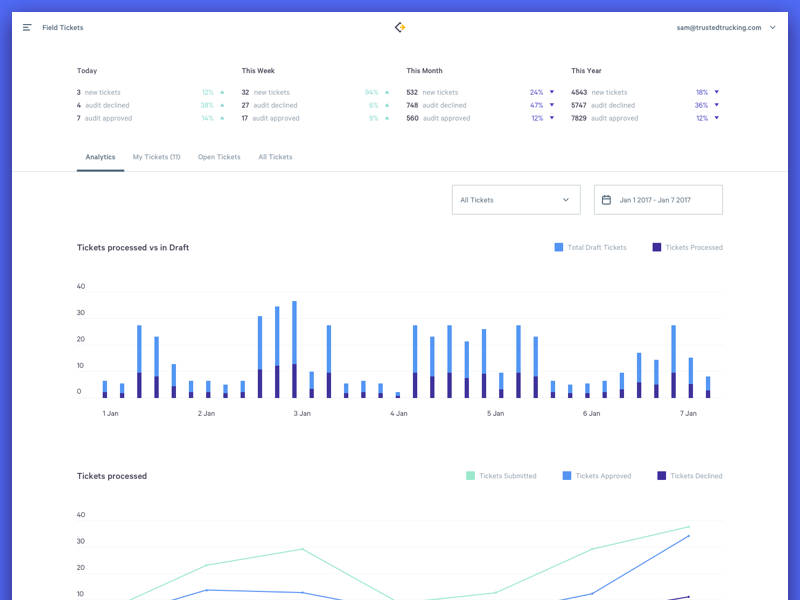The image size is (800, 600).
Task: Click the calendar icon in date field
Action: click(x=606, y=200)
